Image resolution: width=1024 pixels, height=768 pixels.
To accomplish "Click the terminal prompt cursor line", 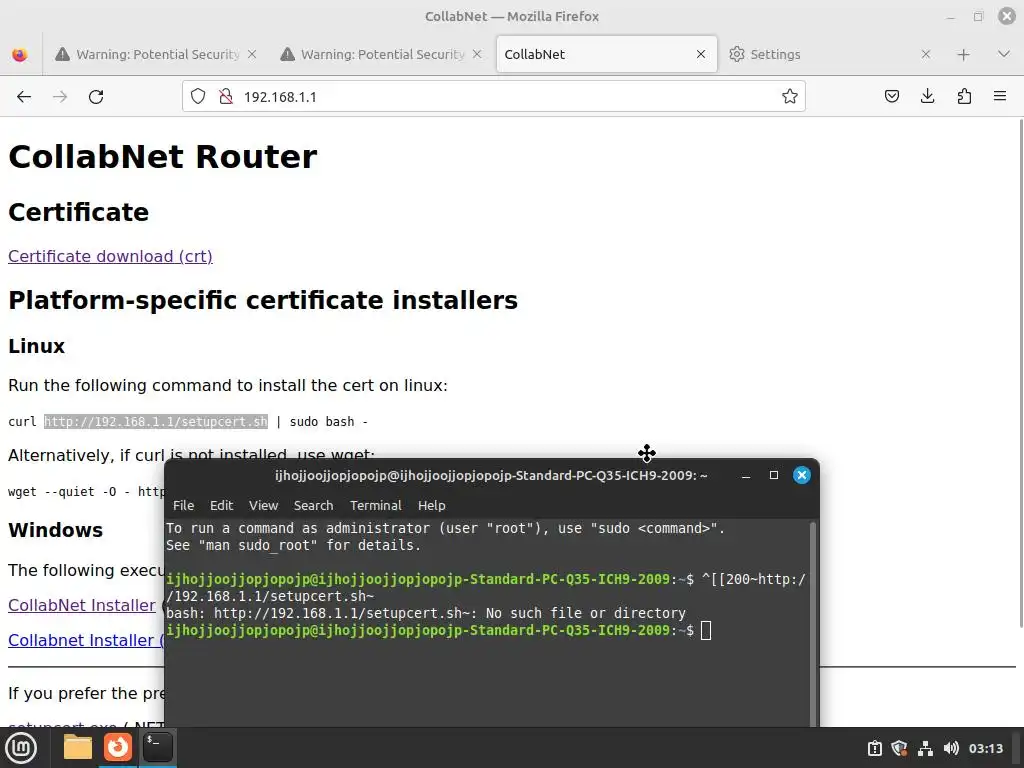I will 438,631.
